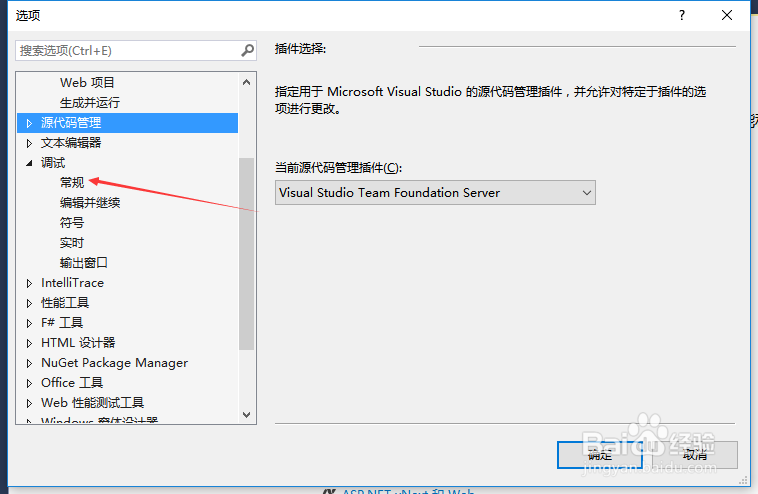Image resolution: width=758 pixels, height=494 pixels.
Task: Select 输出窗口 tree item
Action: coord(84,263)
